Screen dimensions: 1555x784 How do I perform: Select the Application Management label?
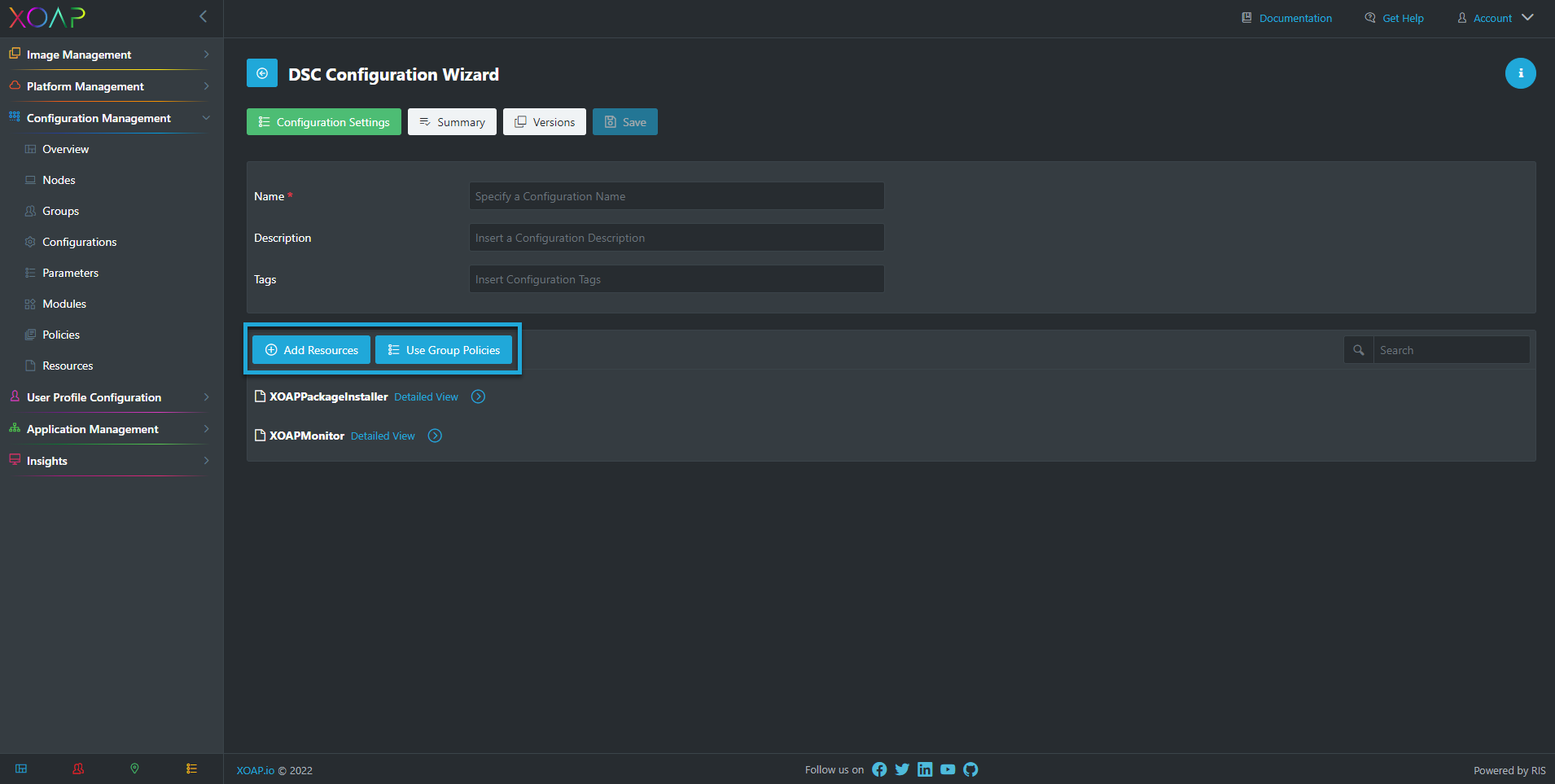92,429
